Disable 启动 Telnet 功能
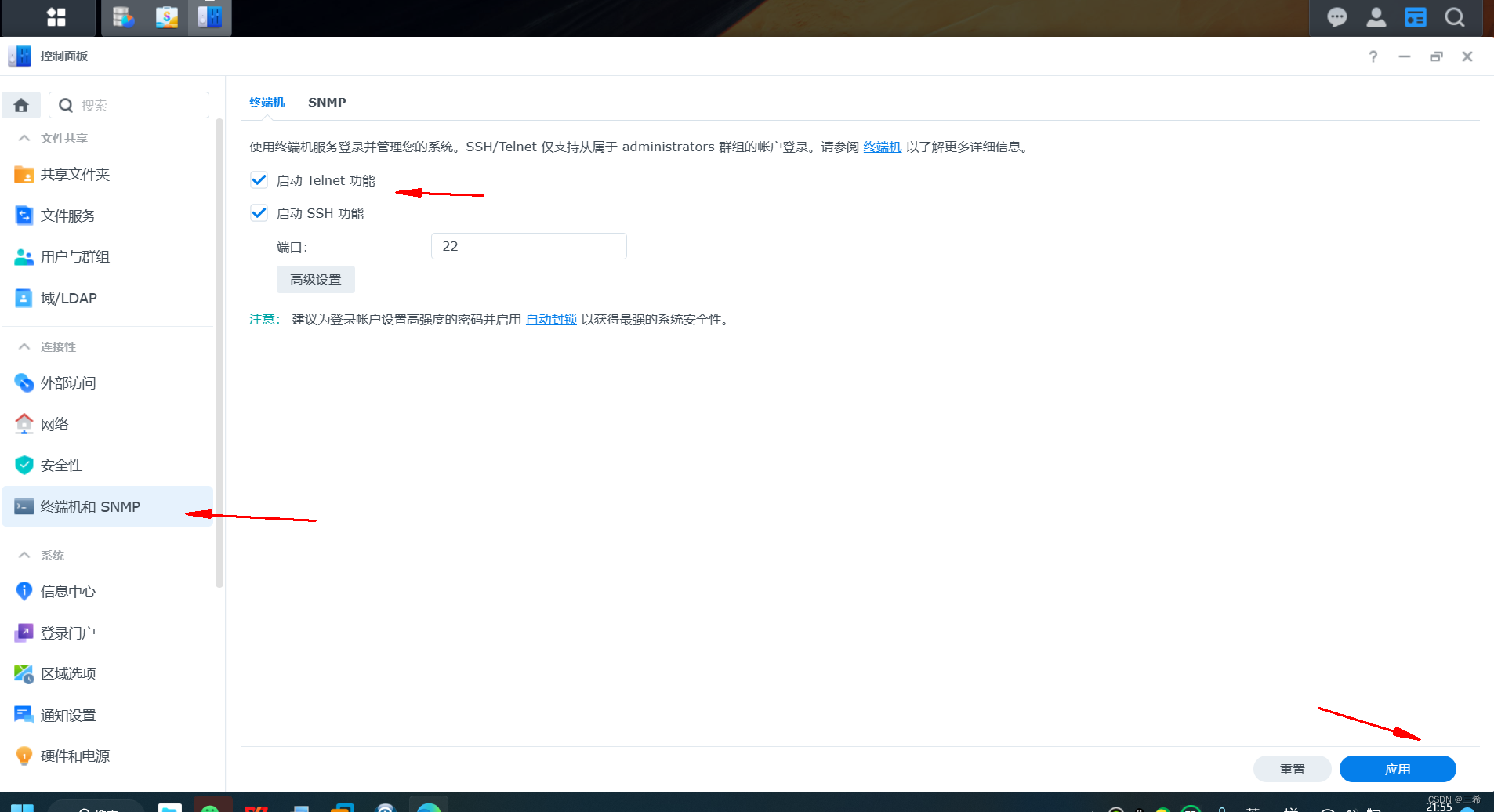 click(x=259, y=179)
